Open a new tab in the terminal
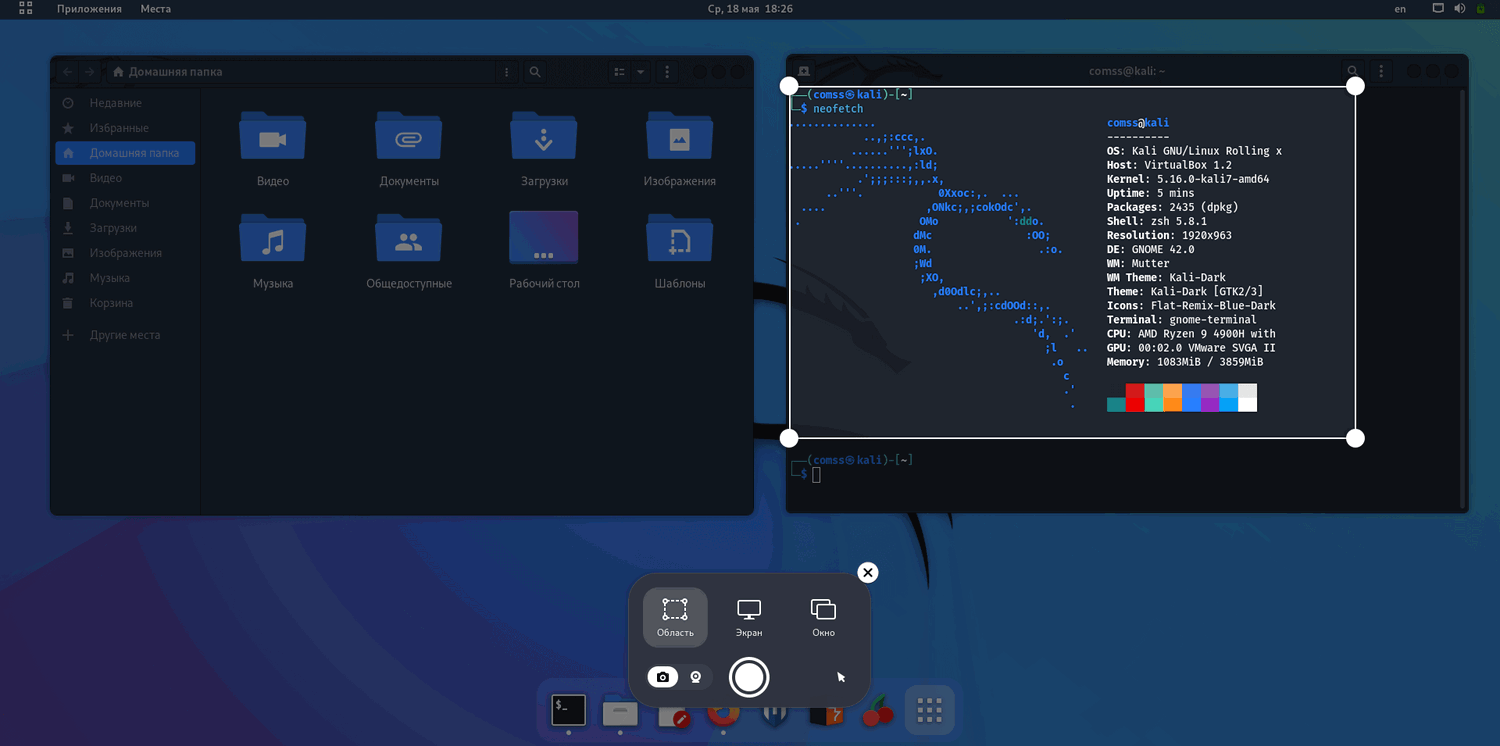Image resolution: width=1500 pixels, height=746 pixels. pos(804,71)
